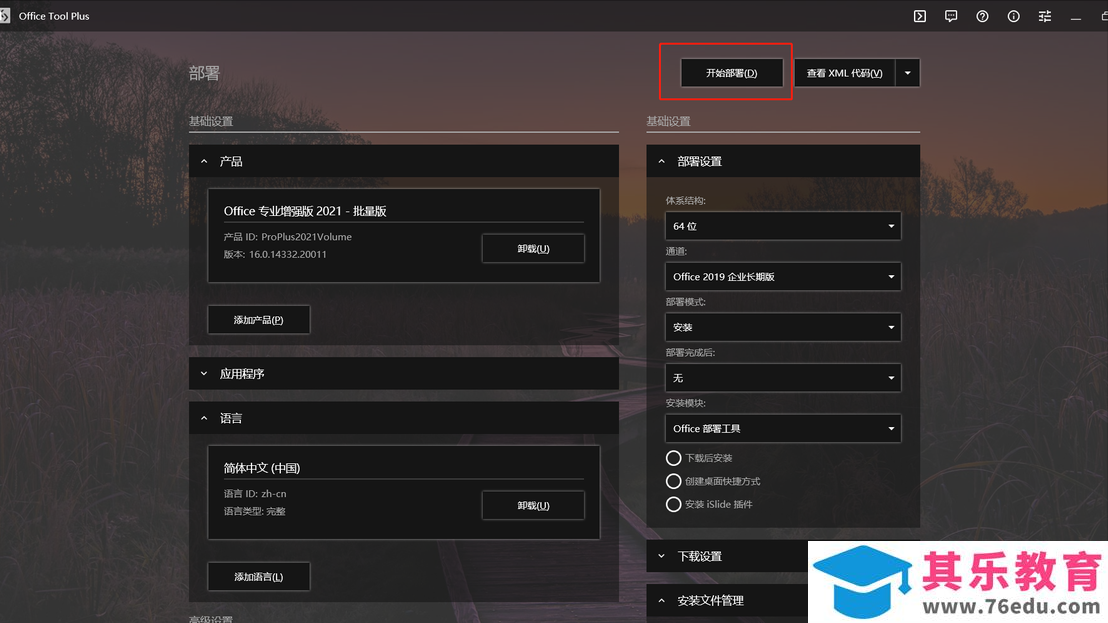Uninstall Office 专业增强版 2021 product

click(533, 249)
